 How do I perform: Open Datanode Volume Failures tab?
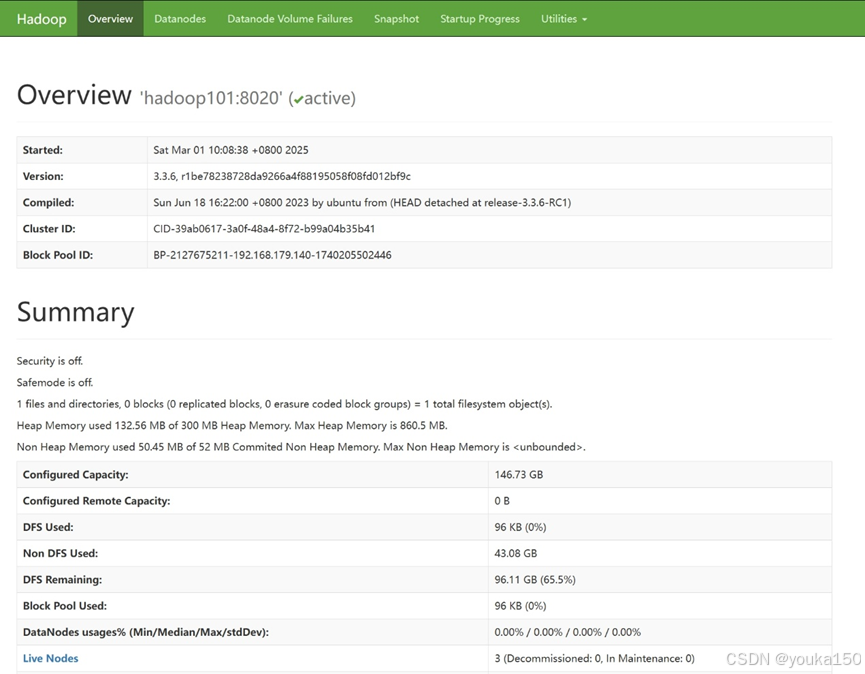click(x=290, y=19)
